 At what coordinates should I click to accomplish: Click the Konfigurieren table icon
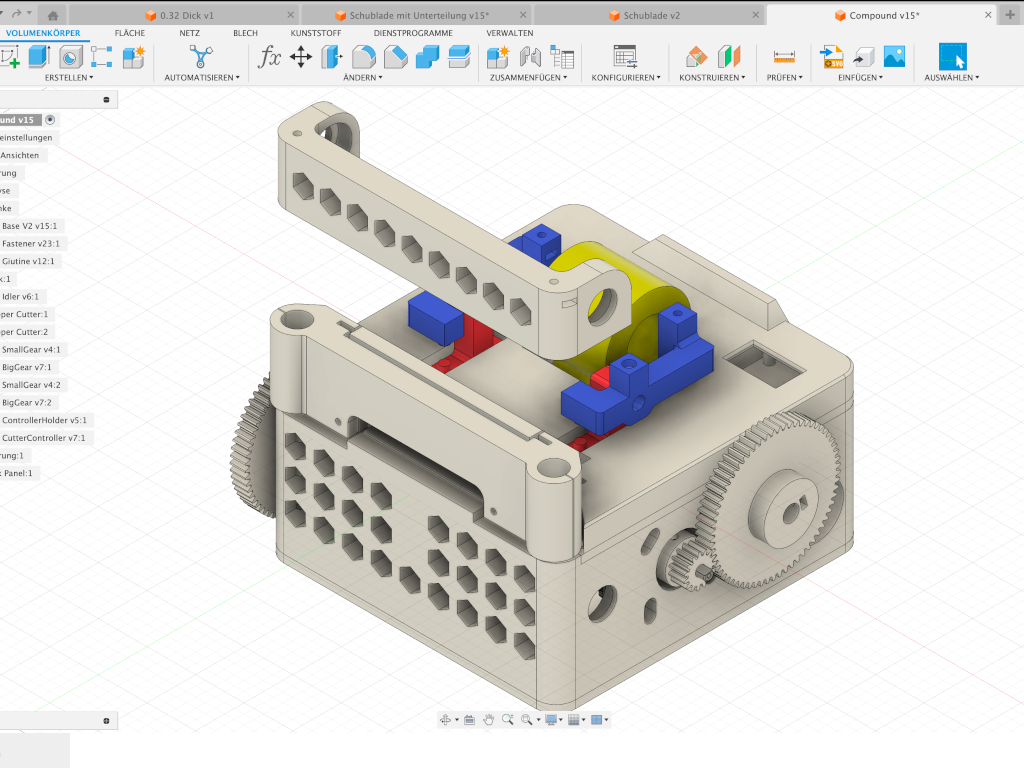(625, 57)
